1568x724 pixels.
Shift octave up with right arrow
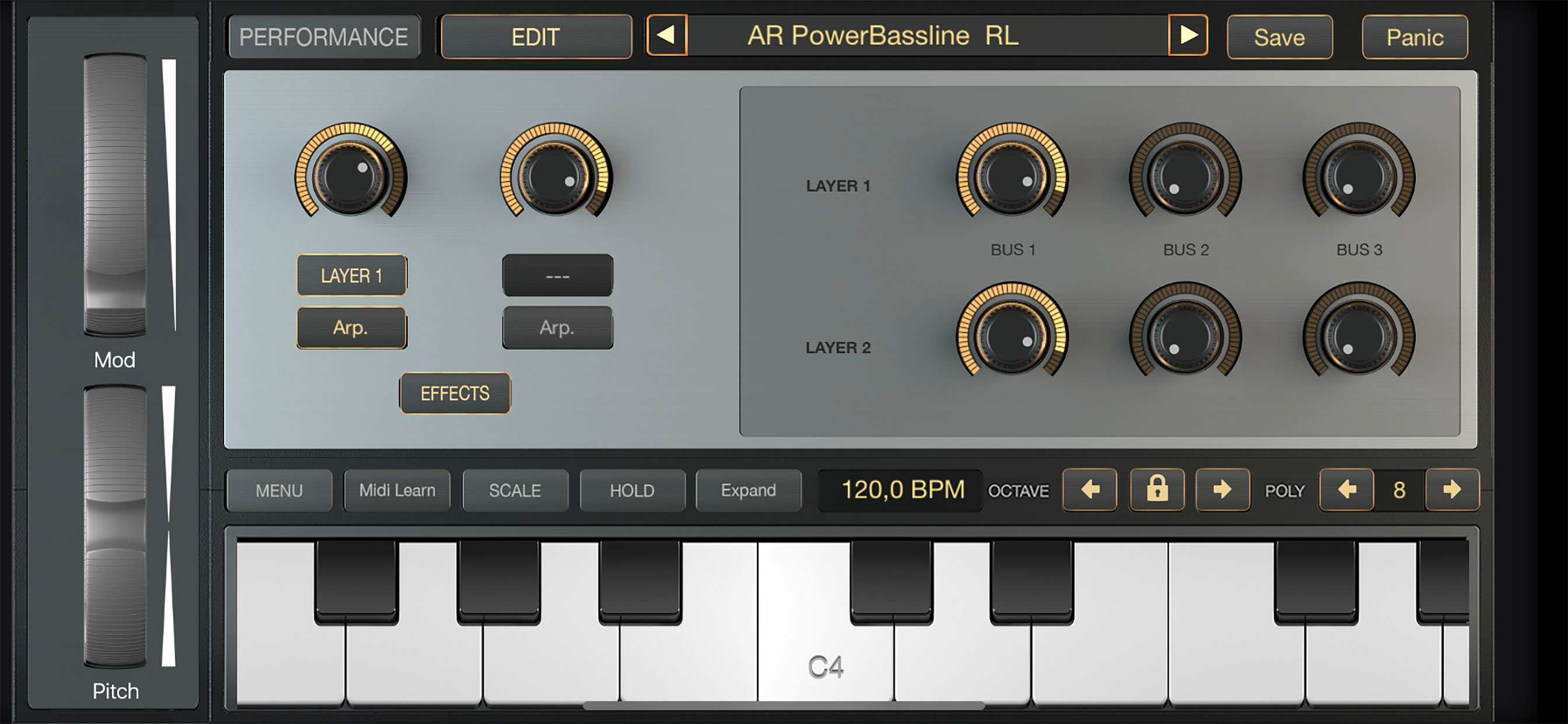pyautogui.click(x=1222, y=489)
